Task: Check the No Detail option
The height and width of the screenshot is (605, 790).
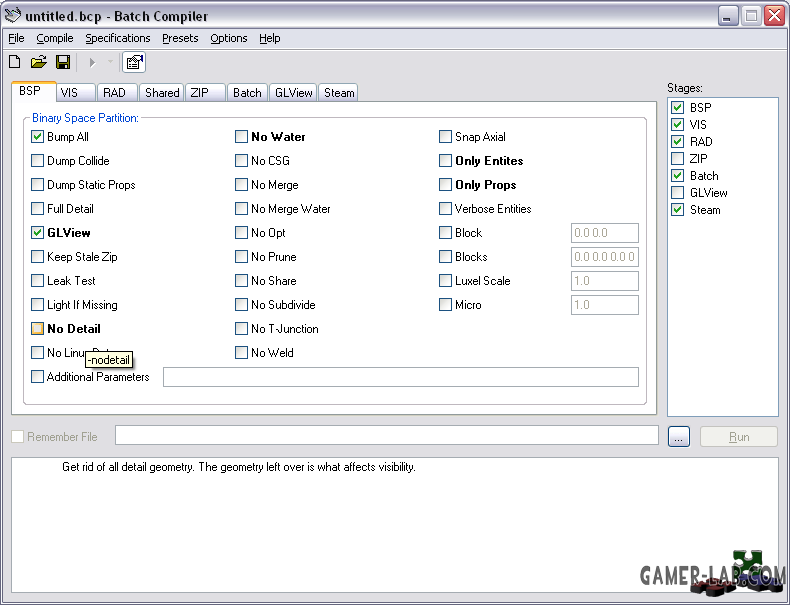Action: pyautogui.click(x=37, y=329)
